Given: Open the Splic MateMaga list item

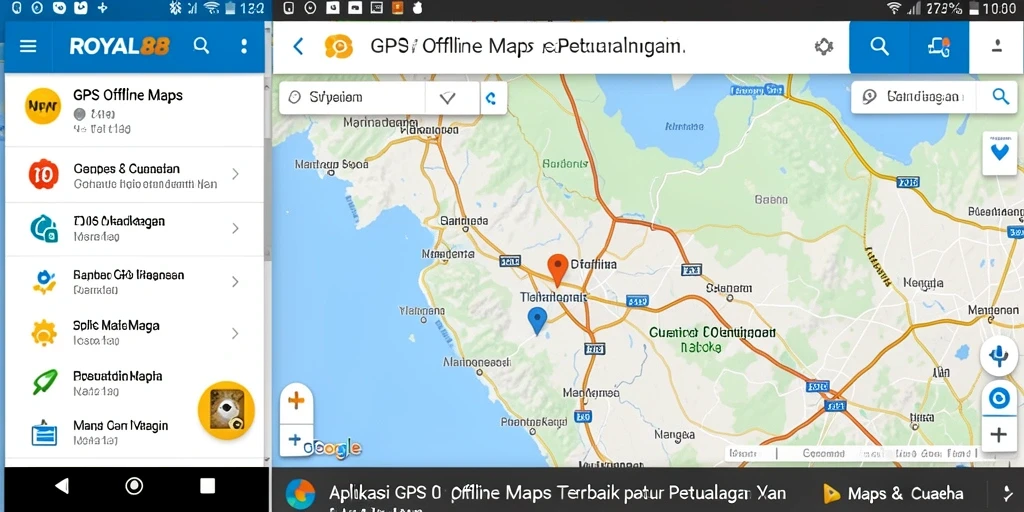Looking at the screenshot, I should click(134, 333).
